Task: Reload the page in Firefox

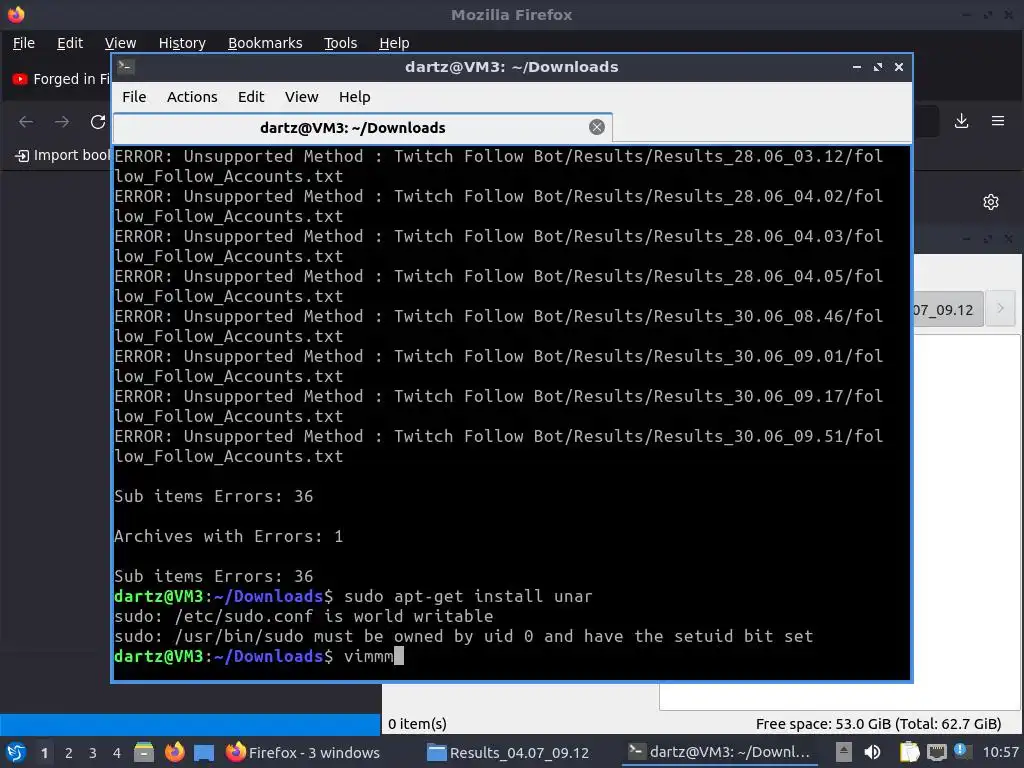Action: pos(98,121)
